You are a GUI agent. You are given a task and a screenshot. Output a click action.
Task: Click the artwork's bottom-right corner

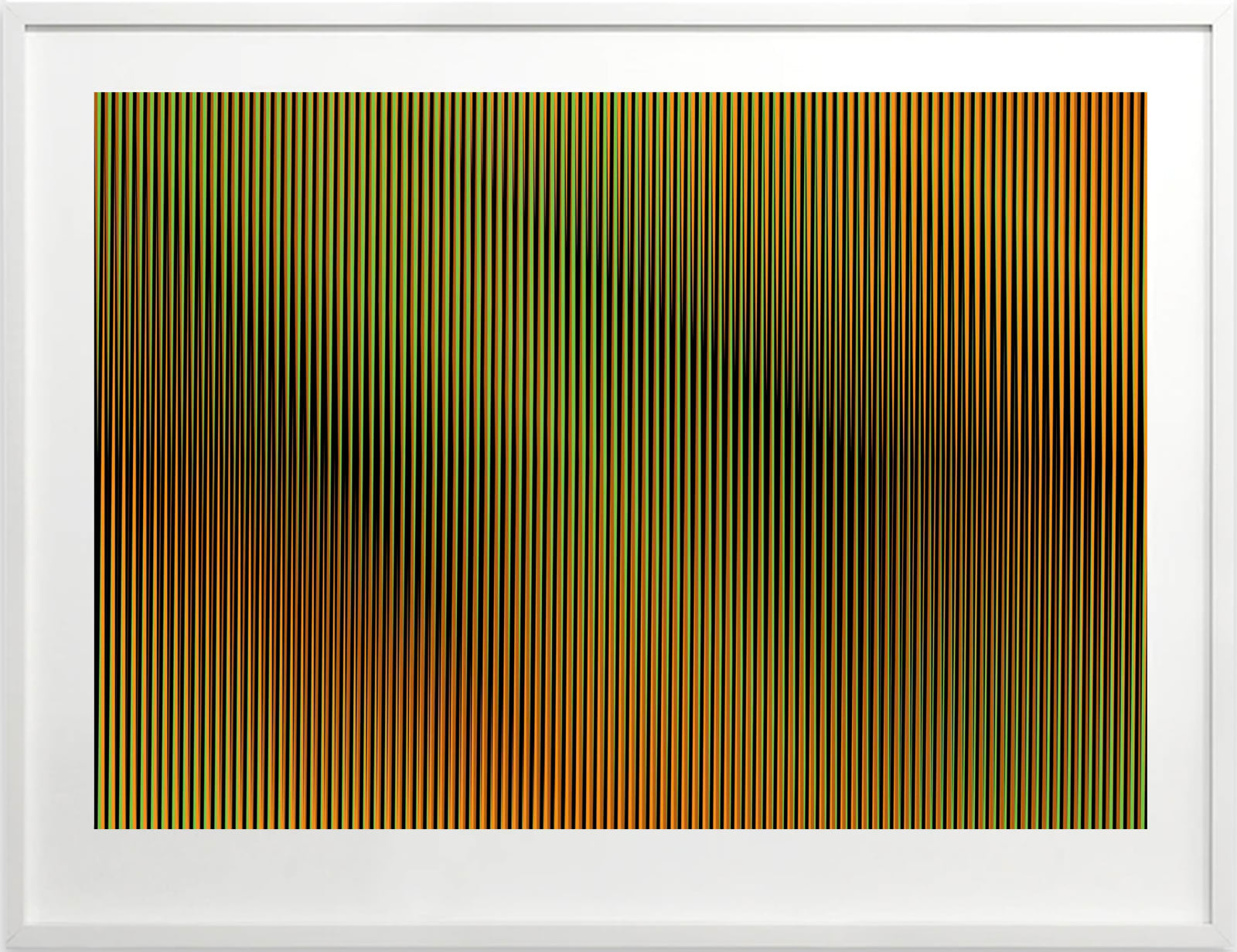tap(1144, 826)
